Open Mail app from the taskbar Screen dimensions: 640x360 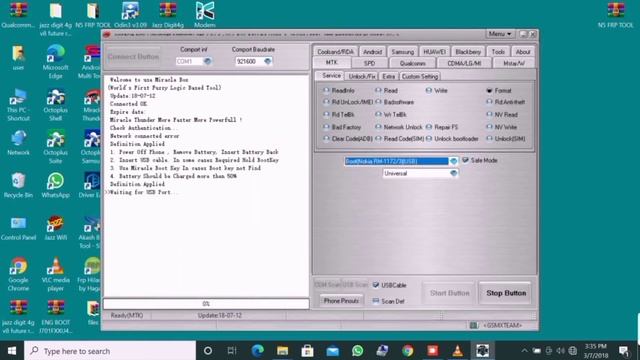pos(332,351)
